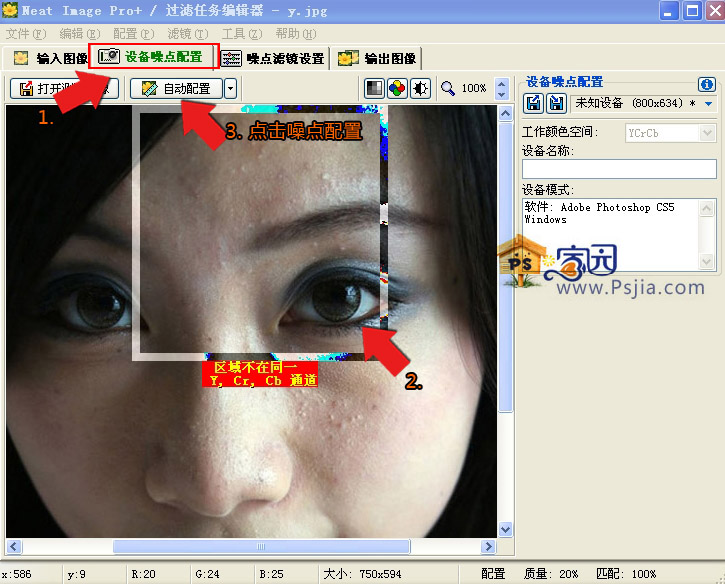725x584 pixels.
Task: Click the RGB color channels icon
Action: click(397, 88)
